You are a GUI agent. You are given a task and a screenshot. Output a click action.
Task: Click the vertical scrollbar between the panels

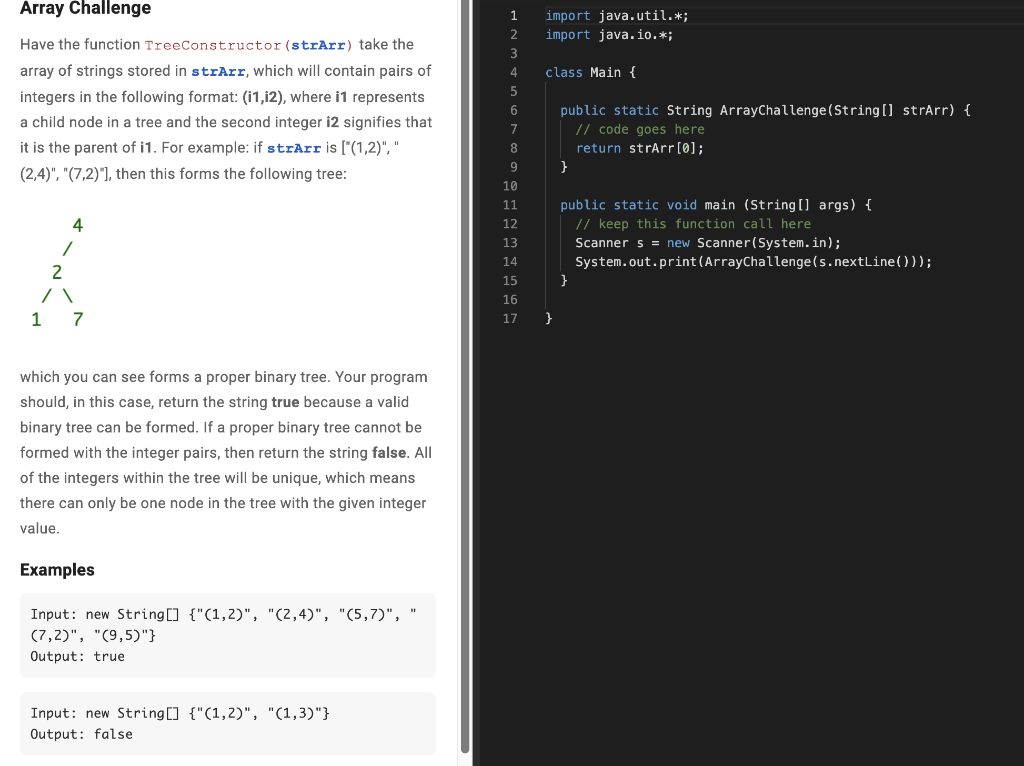coord(466,380)
